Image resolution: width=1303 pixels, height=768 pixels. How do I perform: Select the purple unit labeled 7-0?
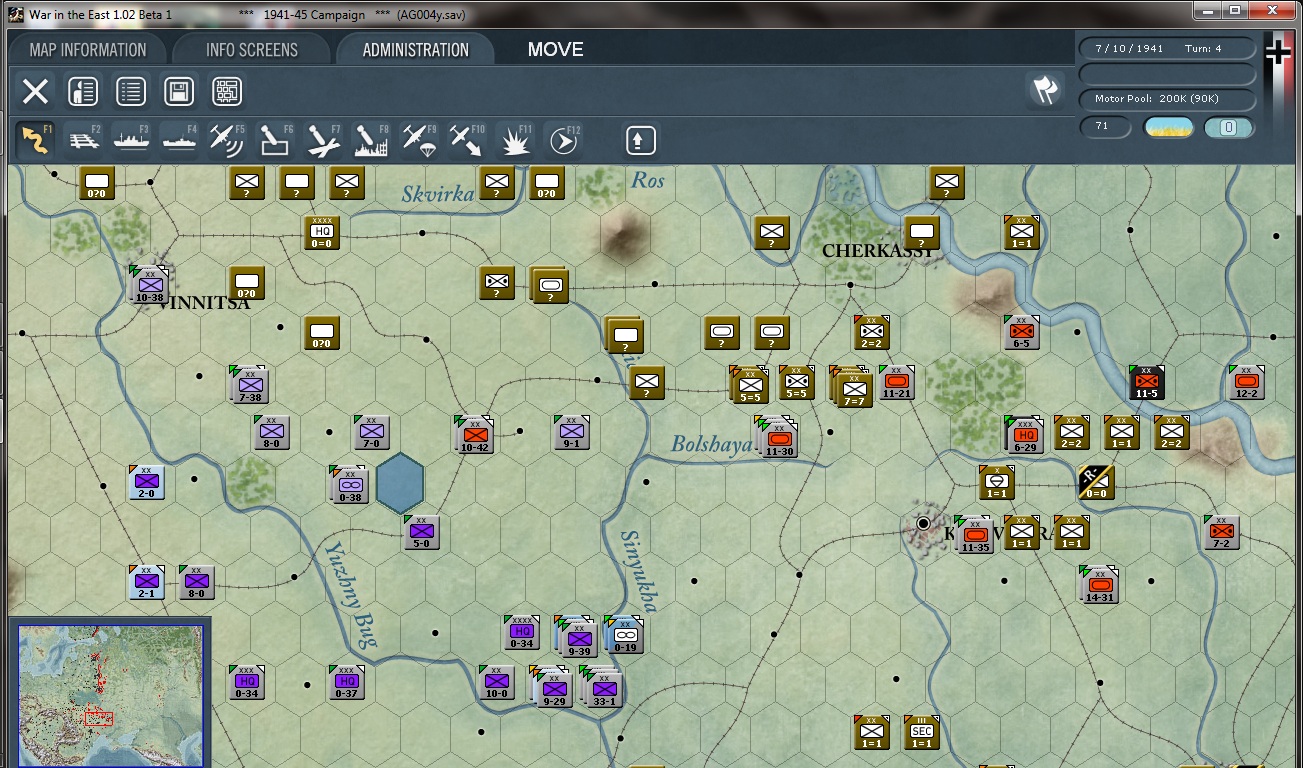371,432
